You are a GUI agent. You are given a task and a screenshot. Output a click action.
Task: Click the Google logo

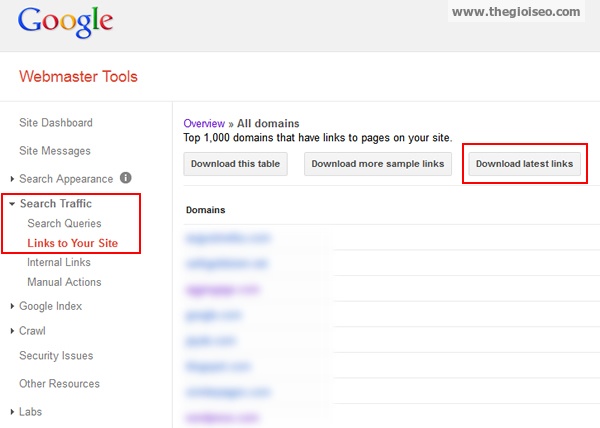coord(65,21)
